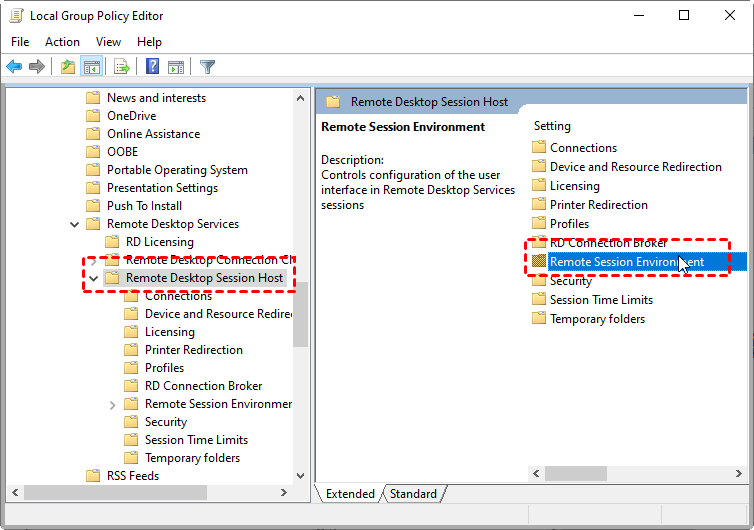This screenshot has height=530, width=754.
Task: Click the folder icon next to Connections in Setting list
Action: [x=539, y=147]
